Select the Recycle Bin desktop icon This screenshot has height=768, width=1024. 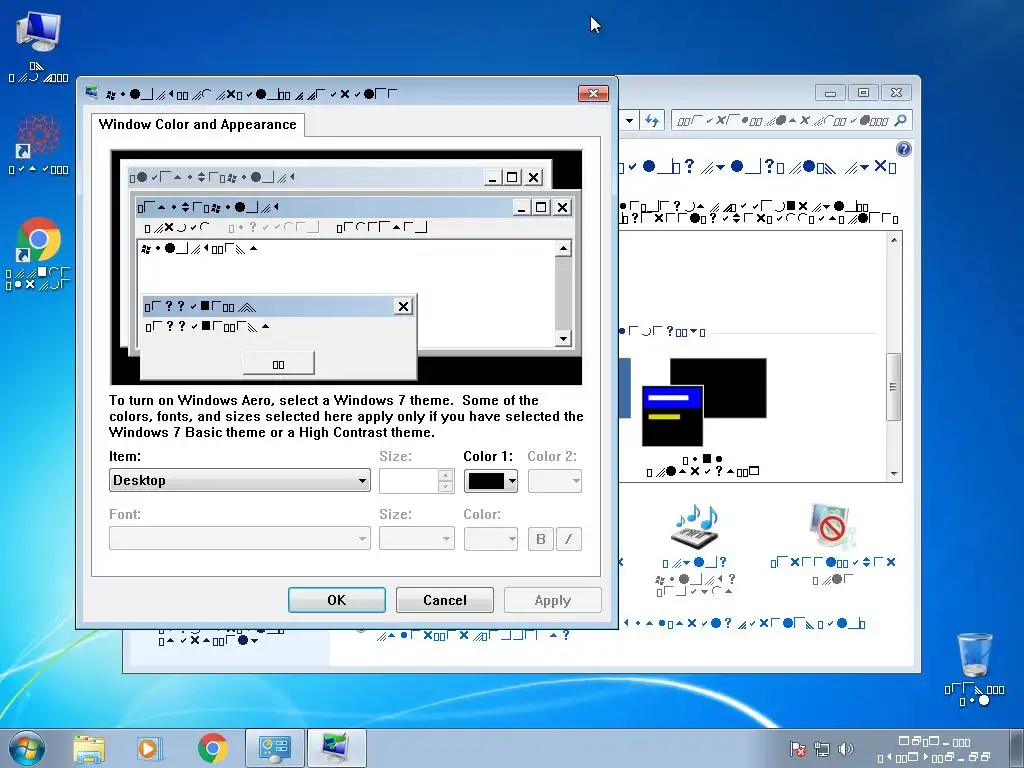coord(974,669)
